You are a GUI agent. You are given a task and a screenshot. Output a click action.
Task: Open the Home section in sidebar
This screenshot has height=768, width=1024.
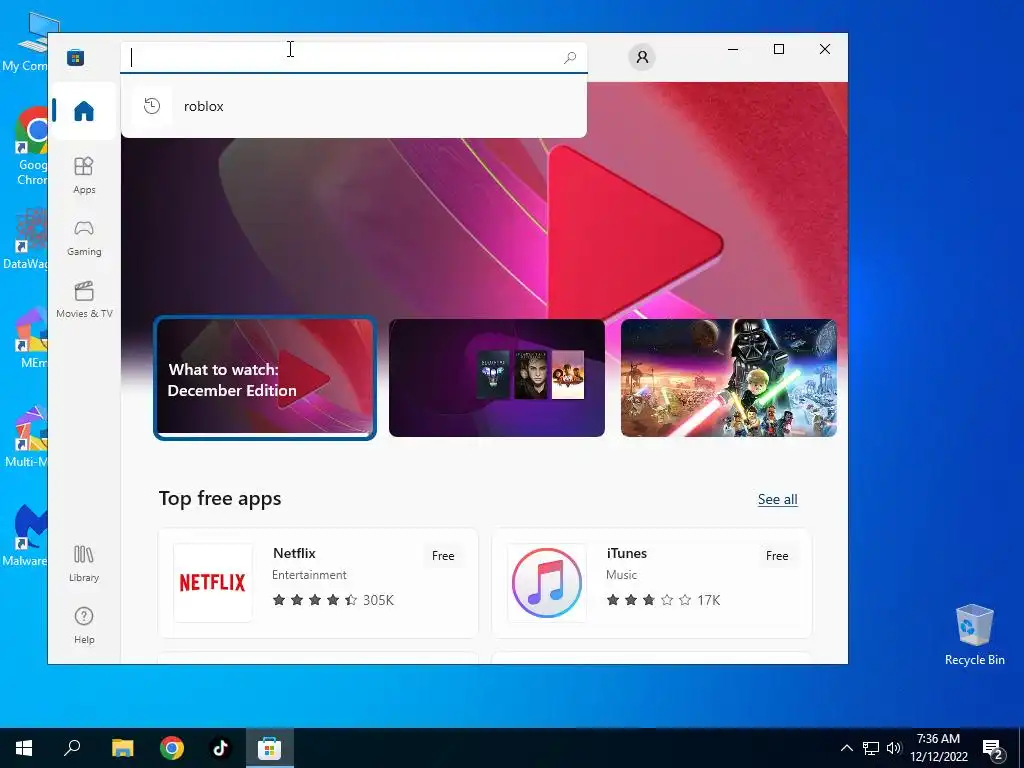click(x=84, y=111)
